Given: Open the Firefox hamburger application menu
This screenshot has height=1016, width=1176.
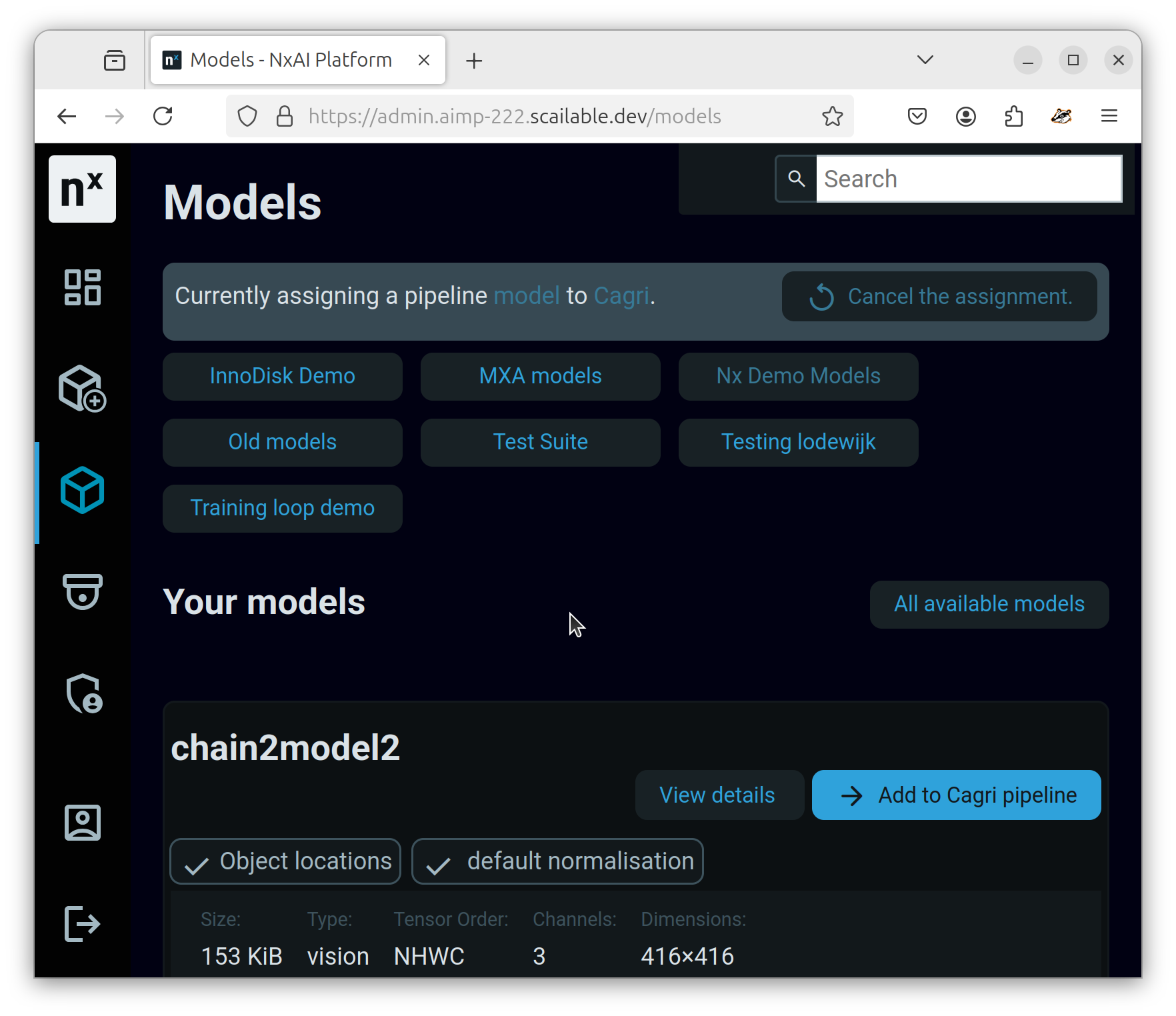Looking at the screenshot, I should [x=1109, y=116].
